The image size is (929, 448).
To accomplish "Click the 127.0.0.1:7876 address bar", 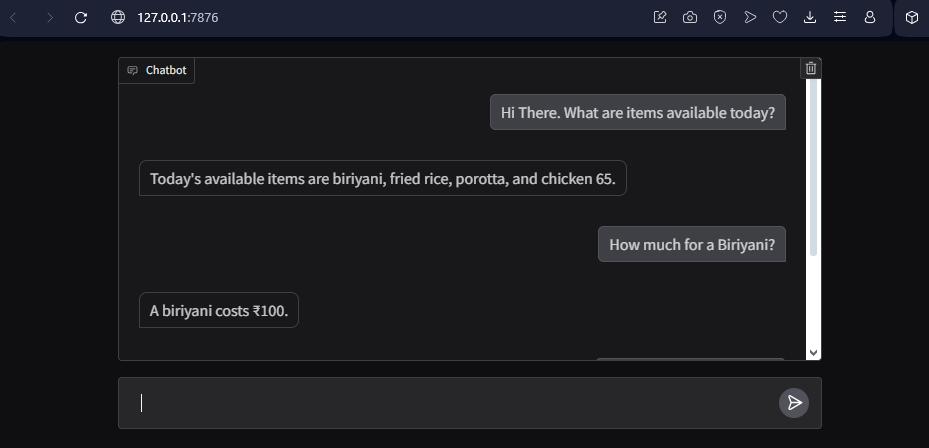I will pyautogui.click(x=178, y=18).
